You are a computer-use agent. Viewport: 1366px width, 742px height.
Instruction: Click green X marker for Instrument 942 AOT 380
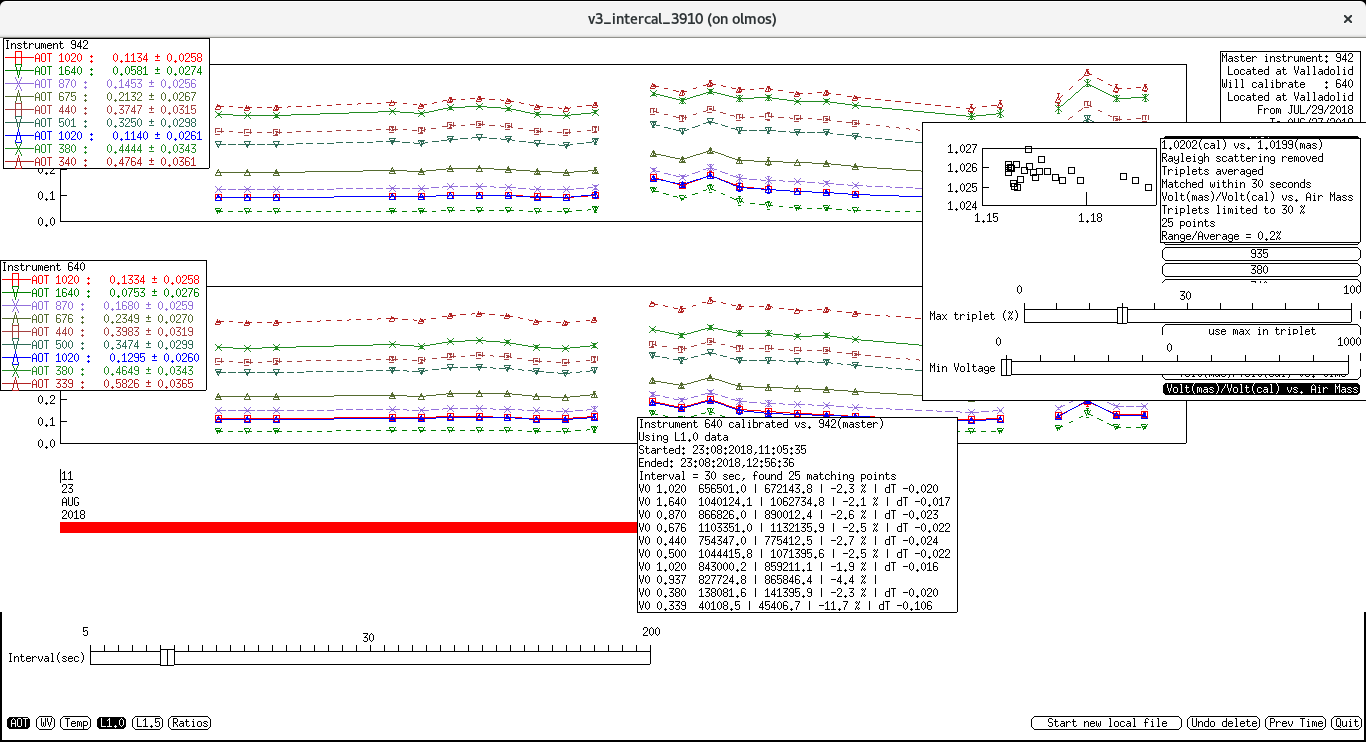pyautogui.click(x=18, y=149)
